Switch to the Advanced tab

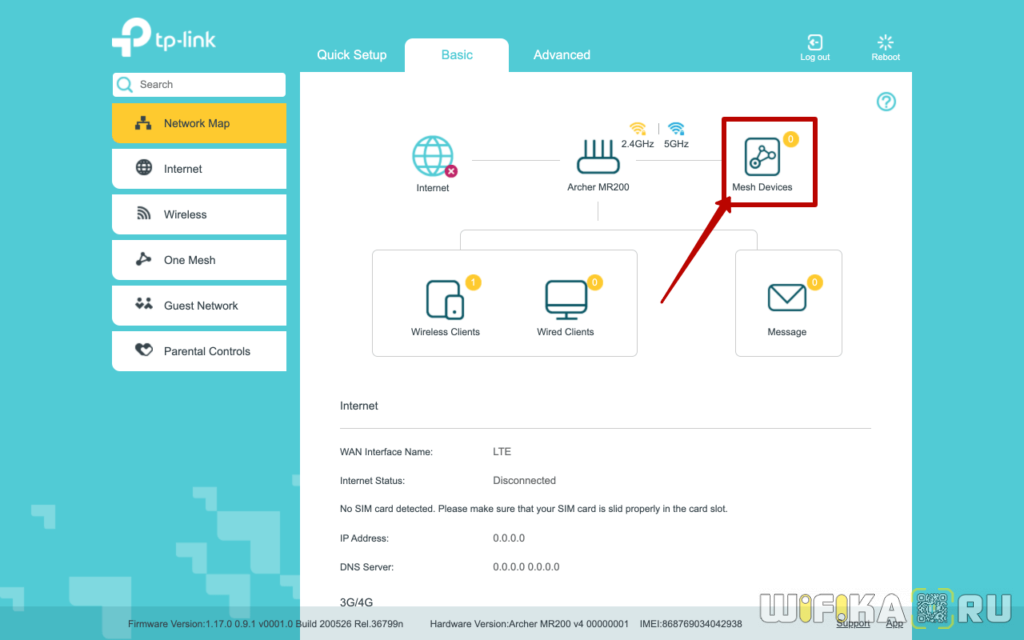[561, 55]
